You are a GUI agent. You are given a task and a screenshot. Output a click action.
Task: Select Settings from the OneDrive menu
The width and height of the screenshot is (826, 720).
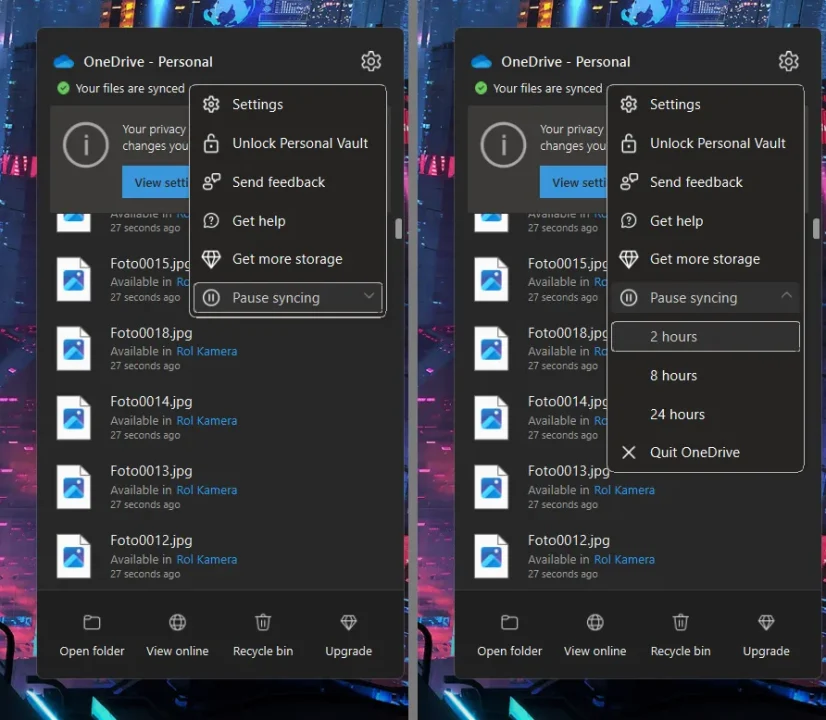pyautogui.click(x=258, y=104)
